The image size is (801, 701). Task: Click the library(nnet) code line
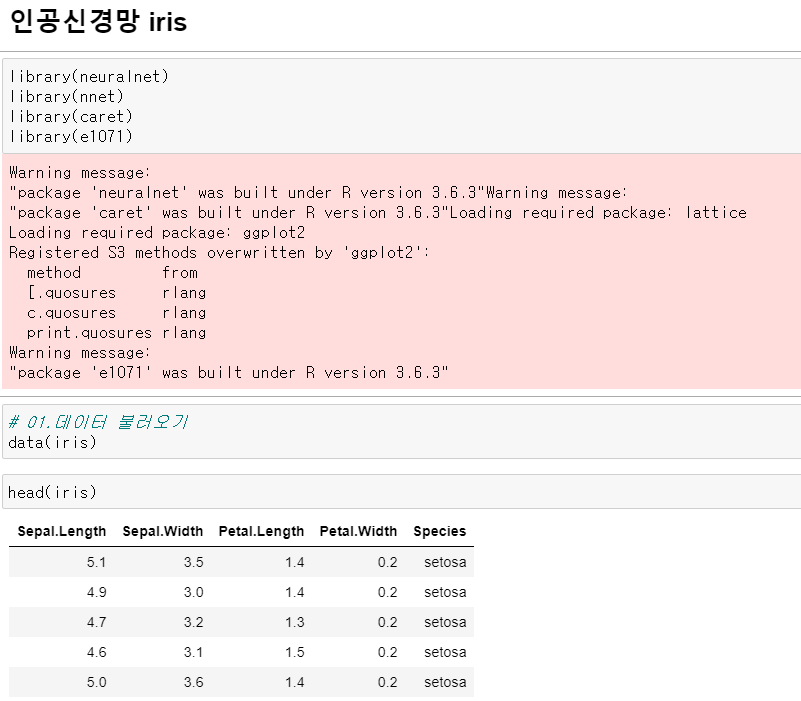tap(66, 97)
